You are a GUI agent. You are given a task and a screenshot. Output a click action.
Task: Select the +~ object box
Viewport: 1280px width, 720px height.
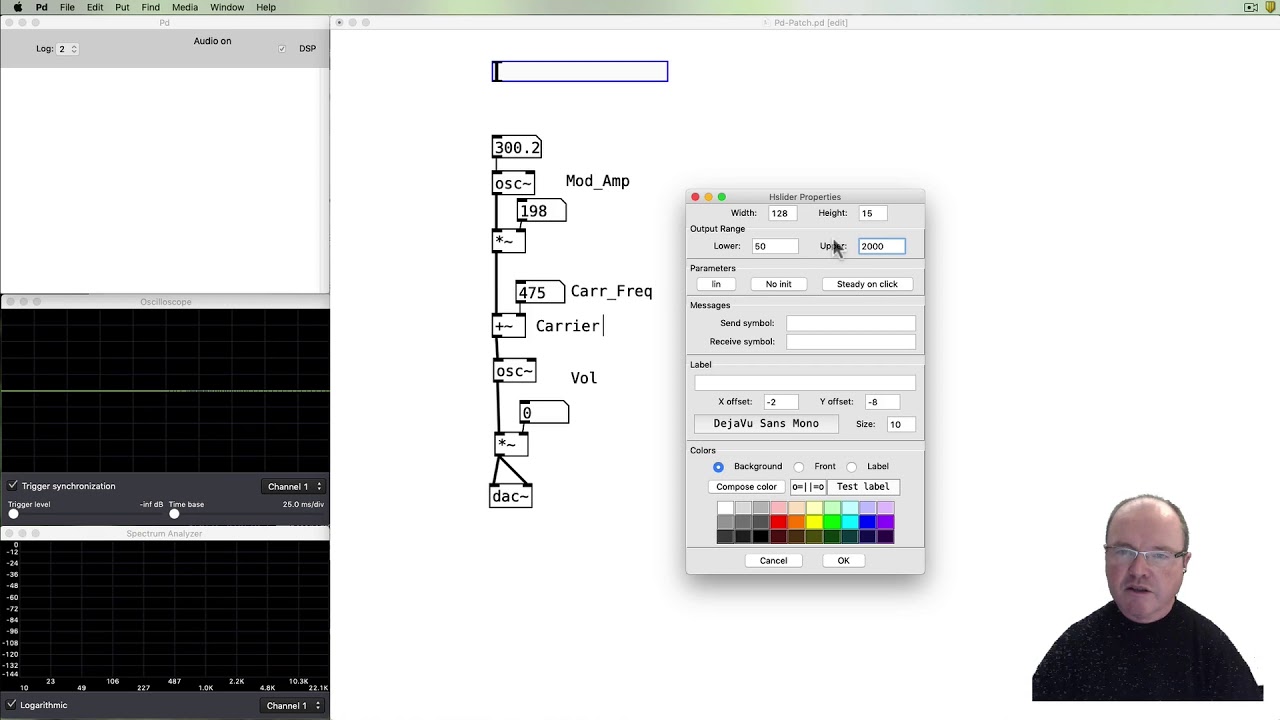click(508, 326)
